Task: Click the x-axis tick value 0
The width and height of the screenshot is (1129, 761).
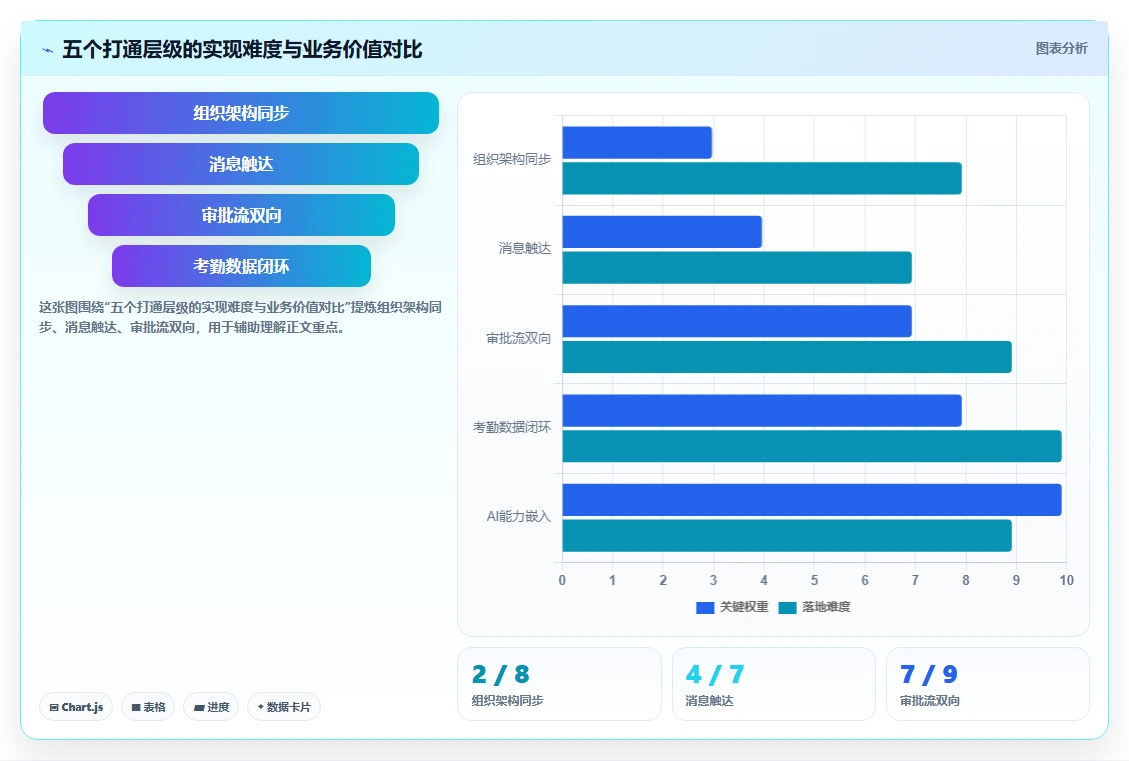Action: tap(562, 580)
